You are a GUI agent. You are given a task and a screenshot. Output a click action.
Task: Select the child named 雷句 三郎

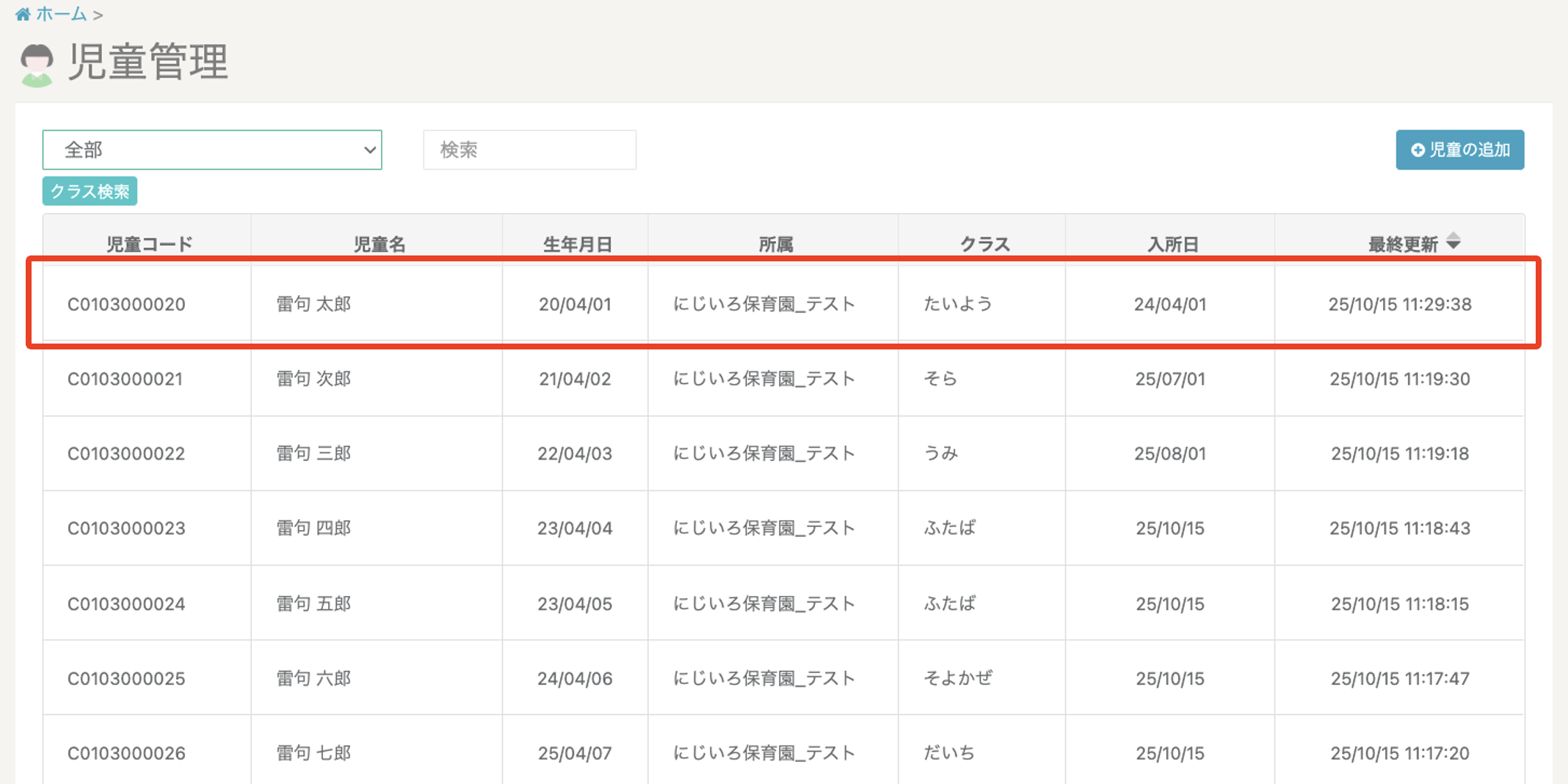313,454
